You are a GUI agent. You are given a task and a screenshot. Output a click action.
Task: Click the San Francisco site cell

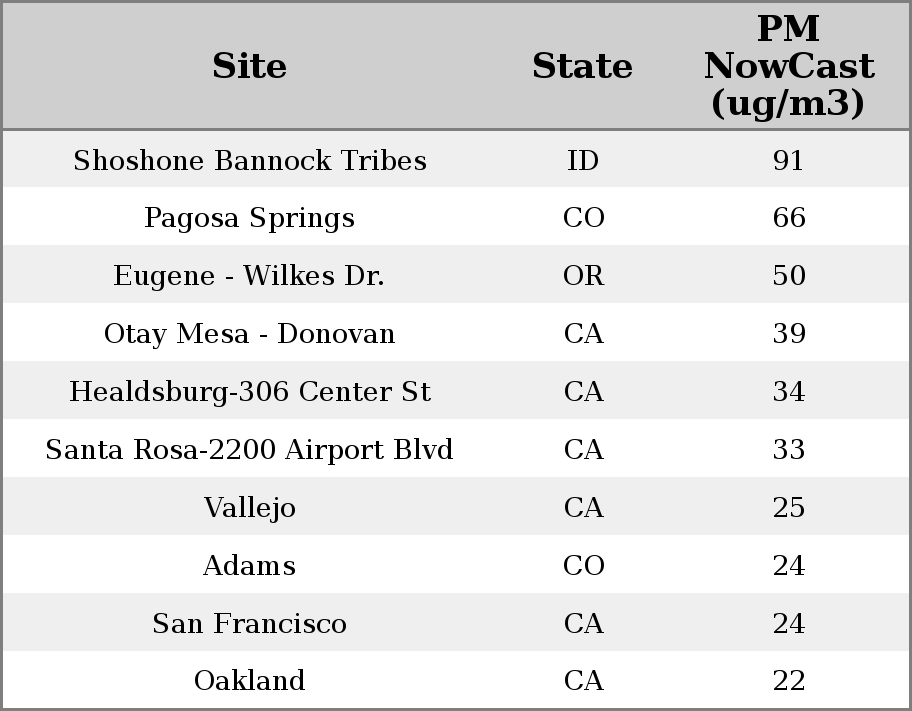click(x=249, y=624)
